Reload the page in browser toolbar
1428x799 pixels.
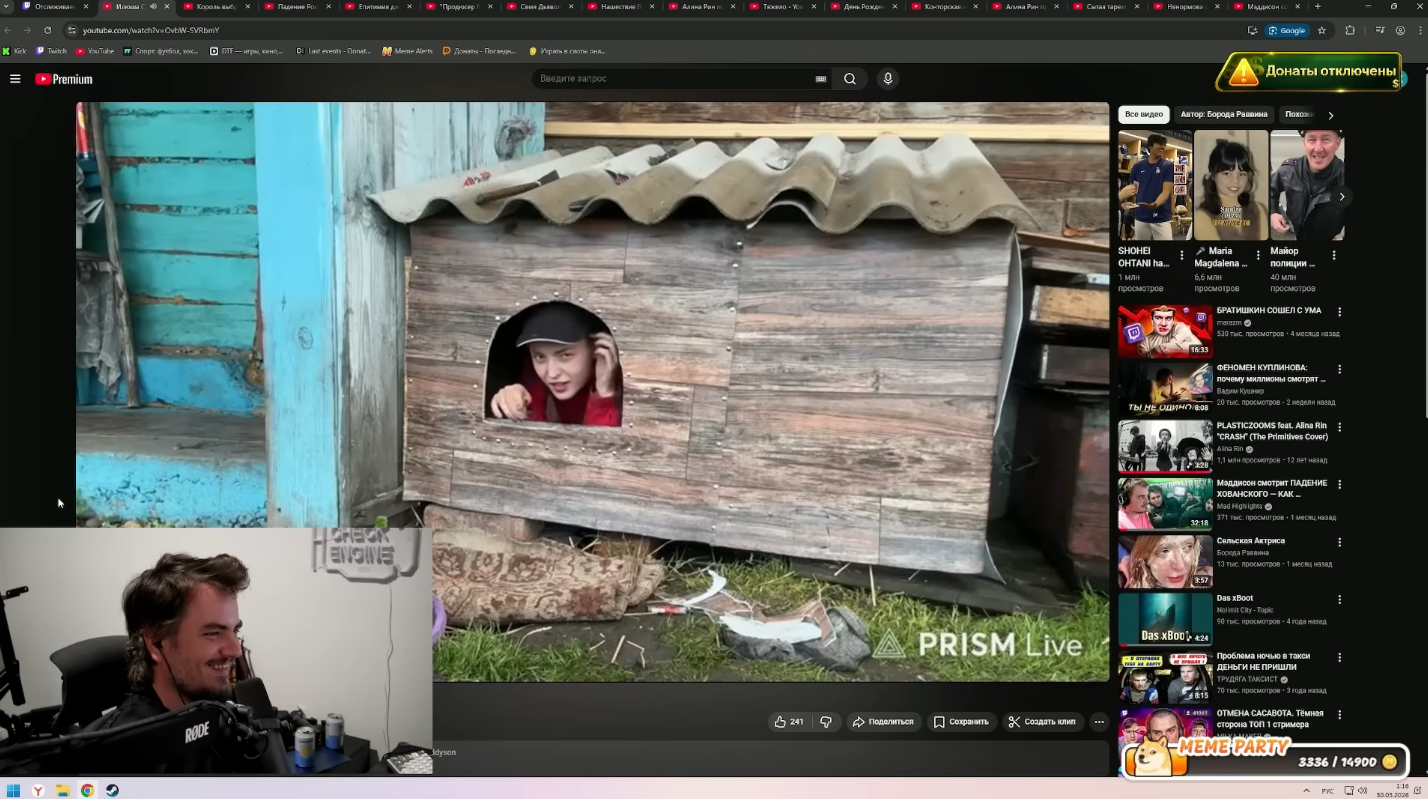pos(46,30)
